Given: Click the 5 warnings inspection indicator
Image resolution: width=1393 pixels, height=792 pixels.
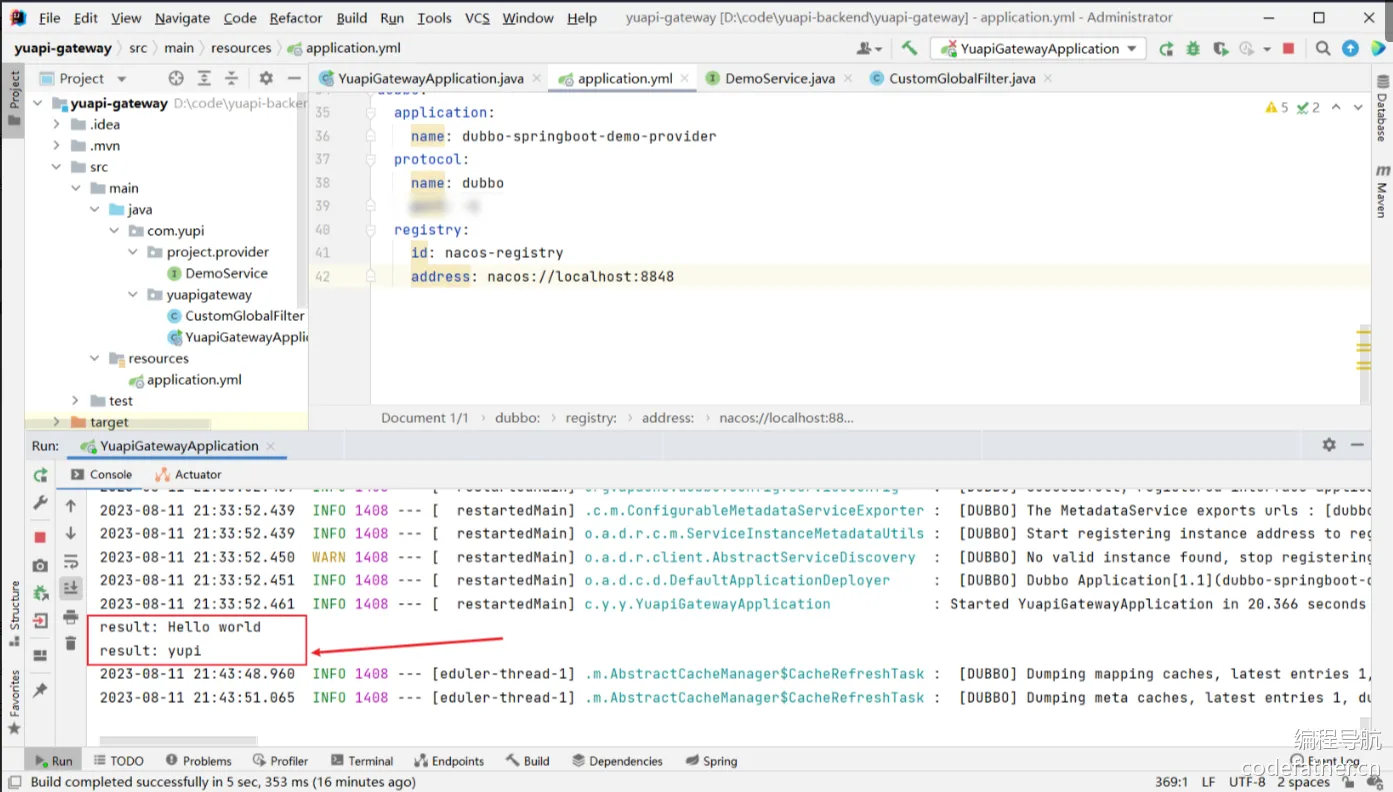Looking at the screenshot, I should 1277,107.
